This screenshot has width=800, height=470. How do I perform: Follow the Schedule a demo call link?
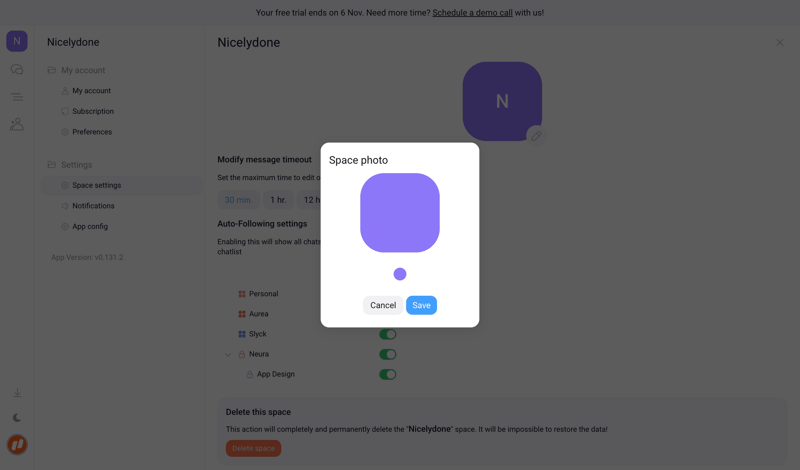coord(472,13)
